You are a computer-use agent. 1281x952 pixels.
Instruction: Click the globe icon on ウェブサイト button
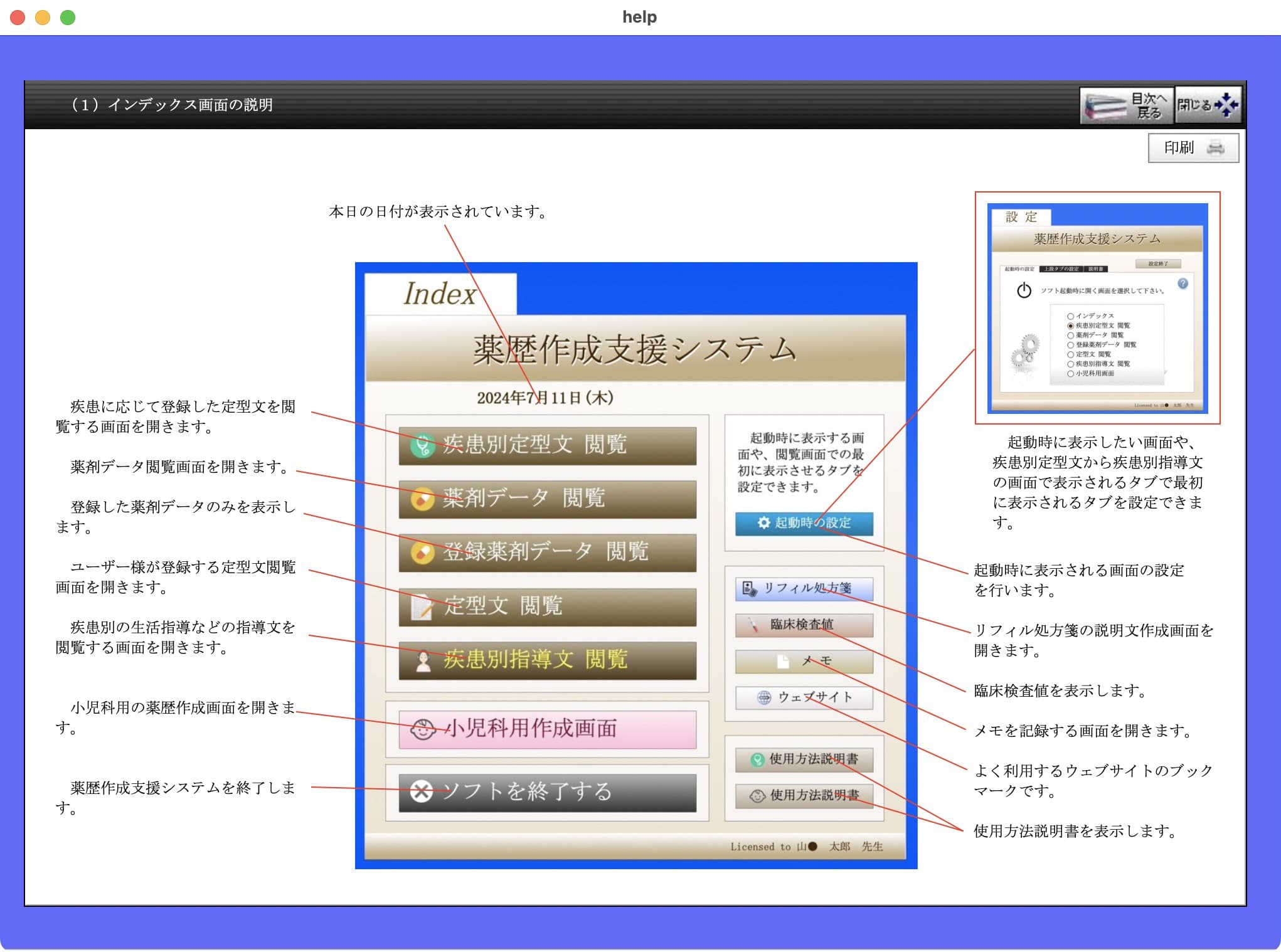point(763,697)
